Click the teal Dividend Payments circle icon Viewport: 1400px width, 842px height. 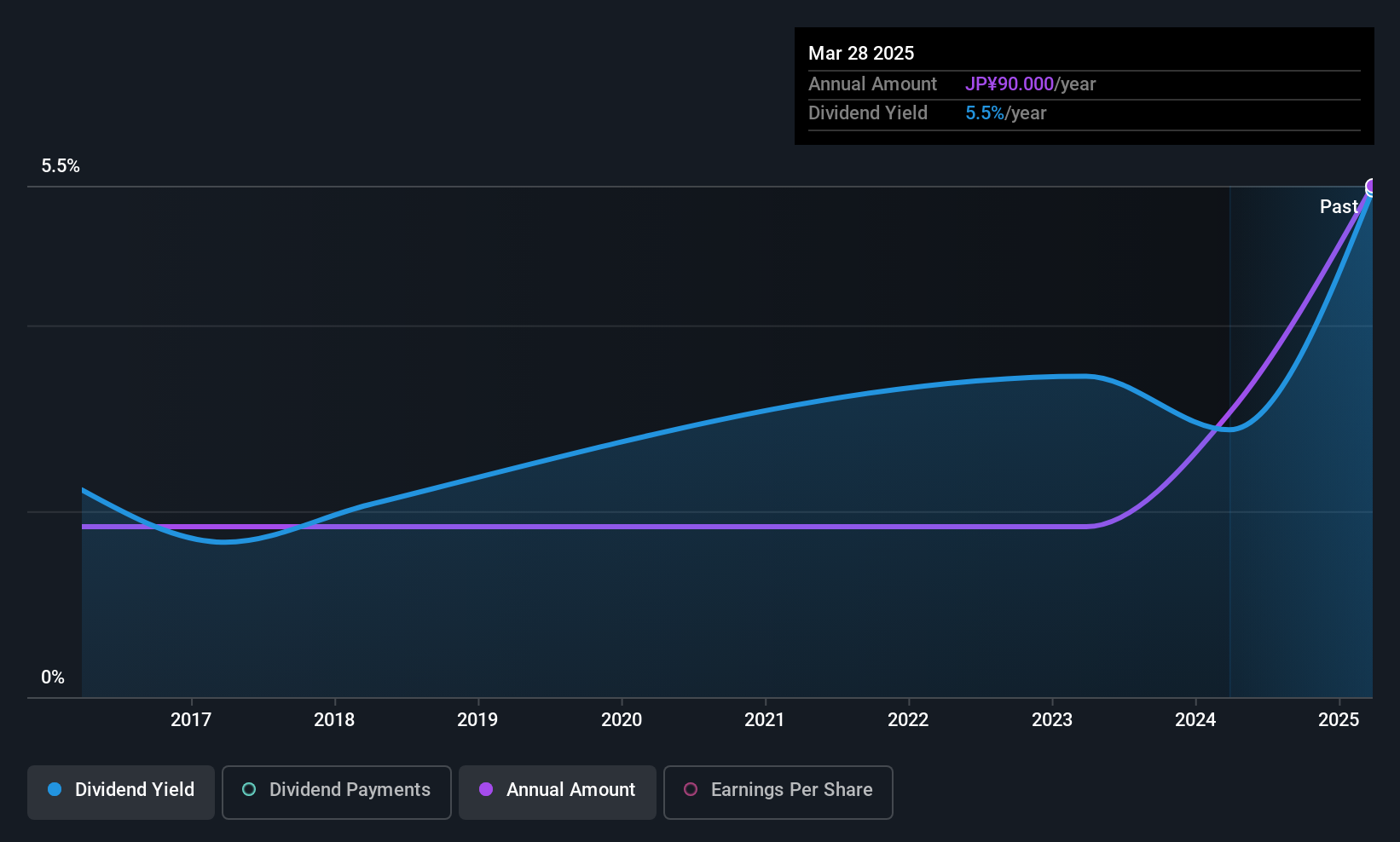(249, 789)
